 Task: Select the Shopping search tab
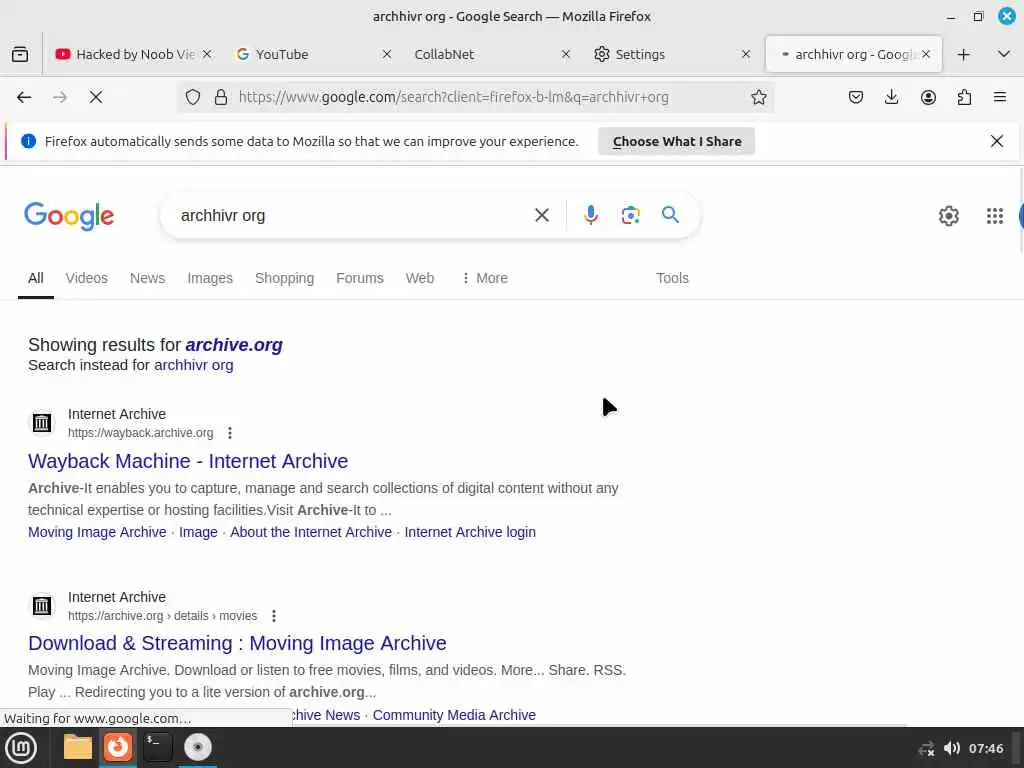(x=284, y=278)
